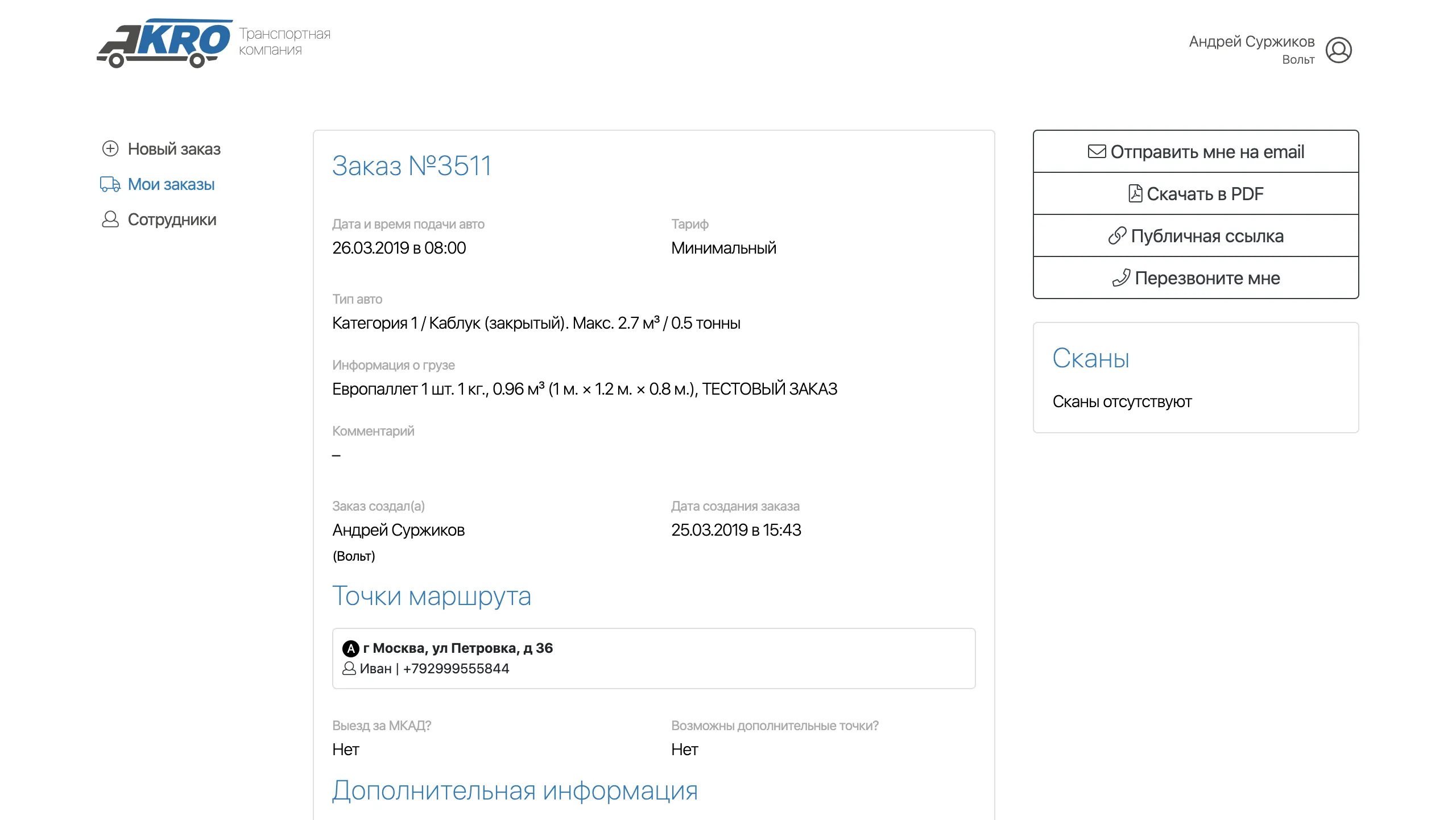Viewport: 1456px width, 820px height.
Task: Click the plus icon beside Новый заказ
Action: point(110,149)
